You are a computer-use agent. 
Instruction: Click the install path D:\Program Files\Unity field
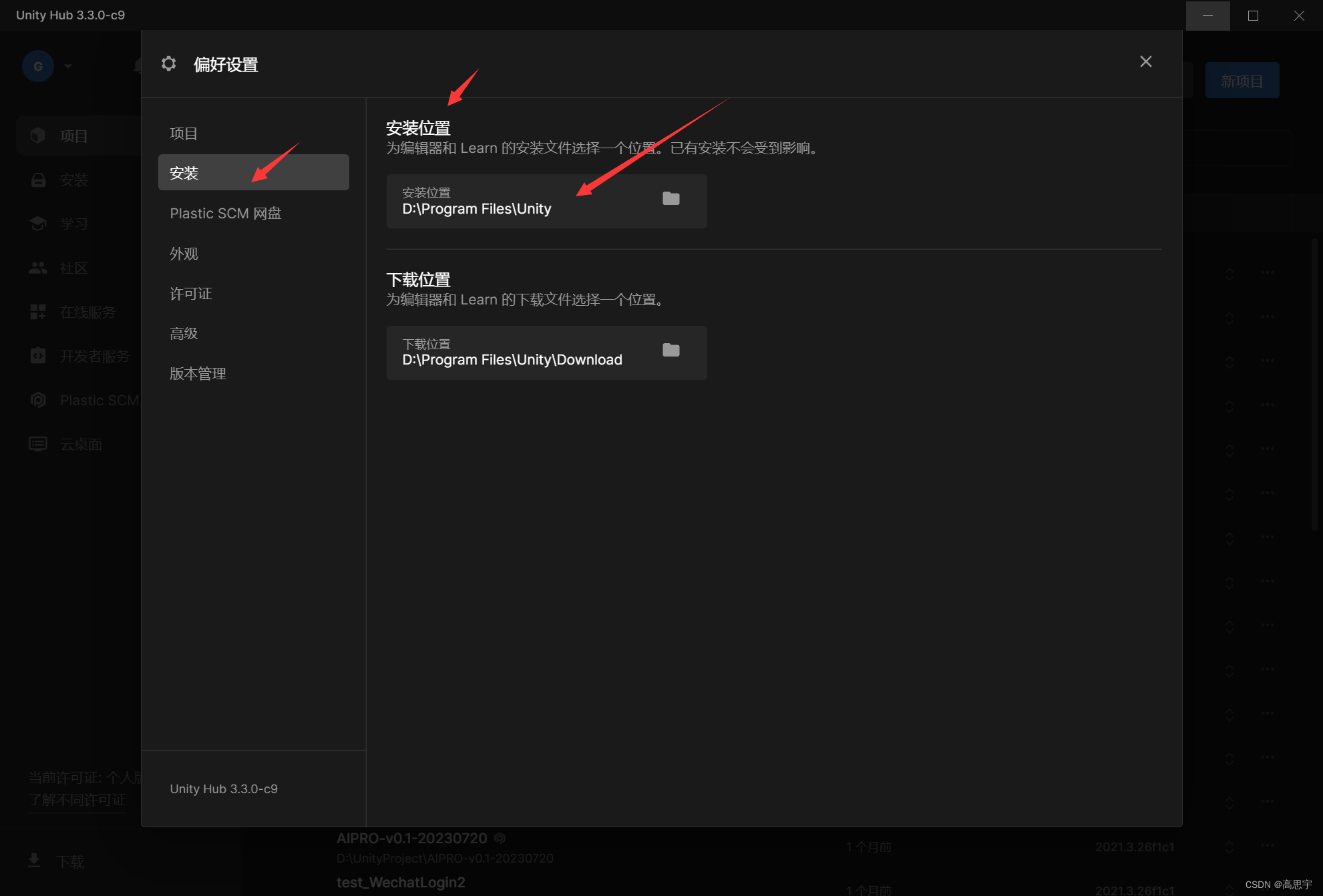click(546, 201)
